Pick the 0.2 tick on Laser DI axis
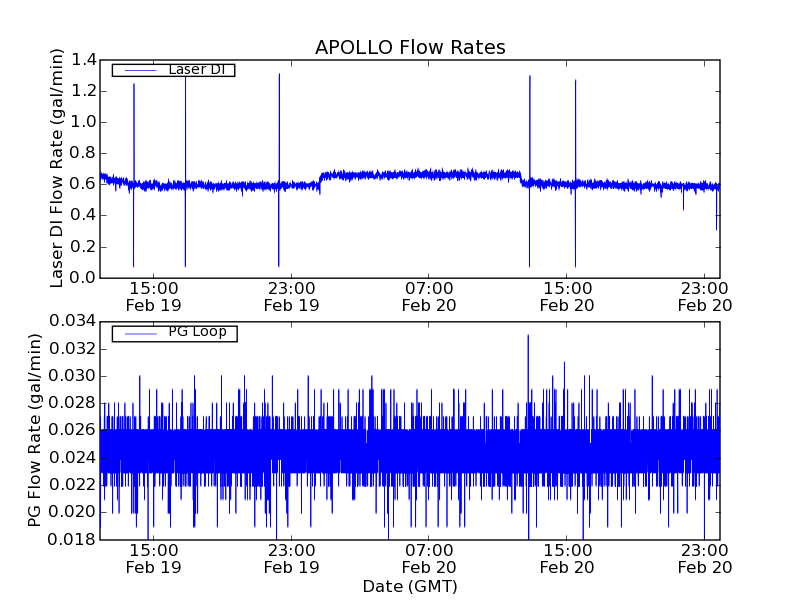This screenshot has height=600, width=800. coord(84,246)
